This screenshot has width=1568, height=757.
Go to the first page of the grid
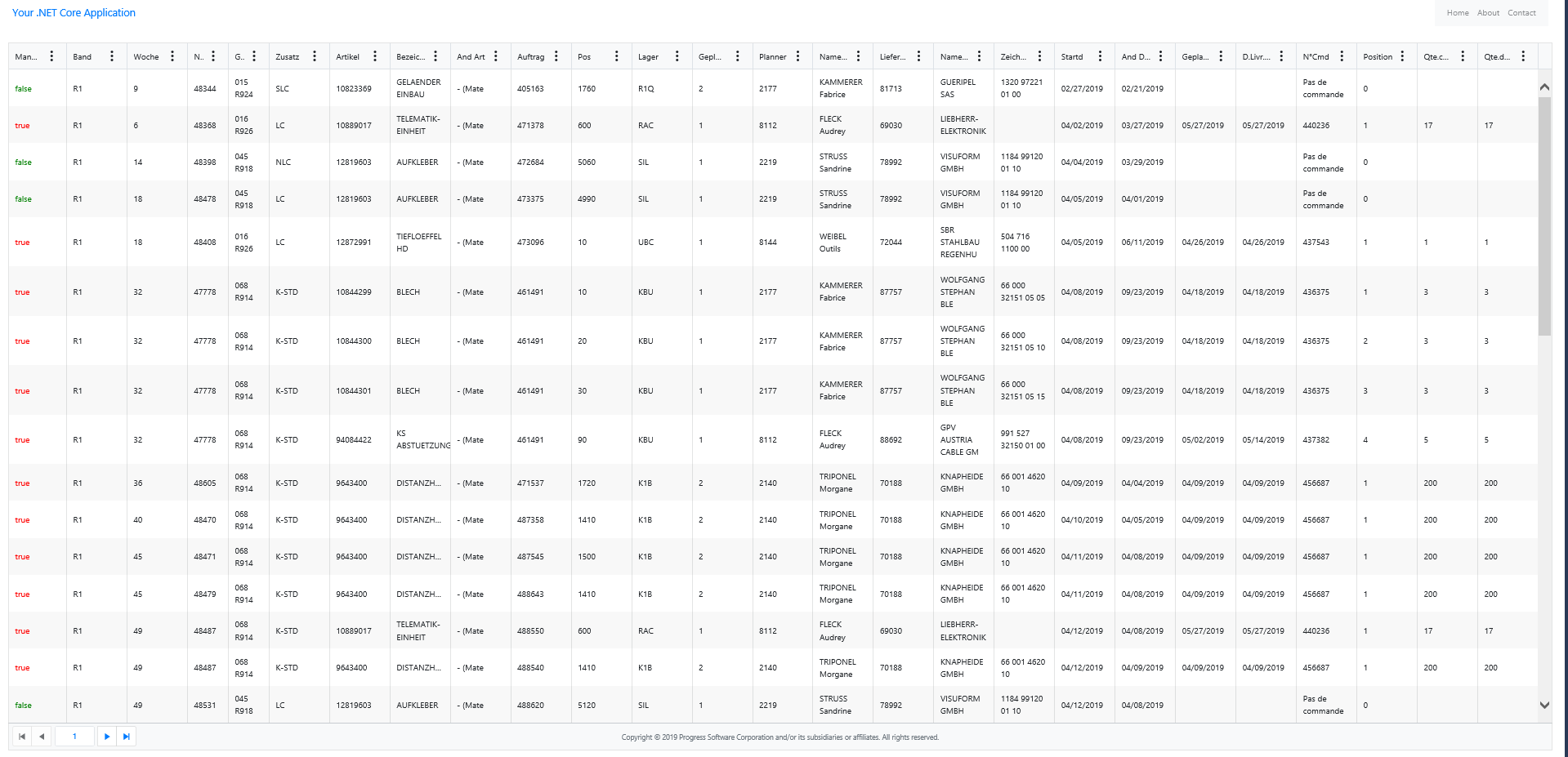click(x=22, y=737)
